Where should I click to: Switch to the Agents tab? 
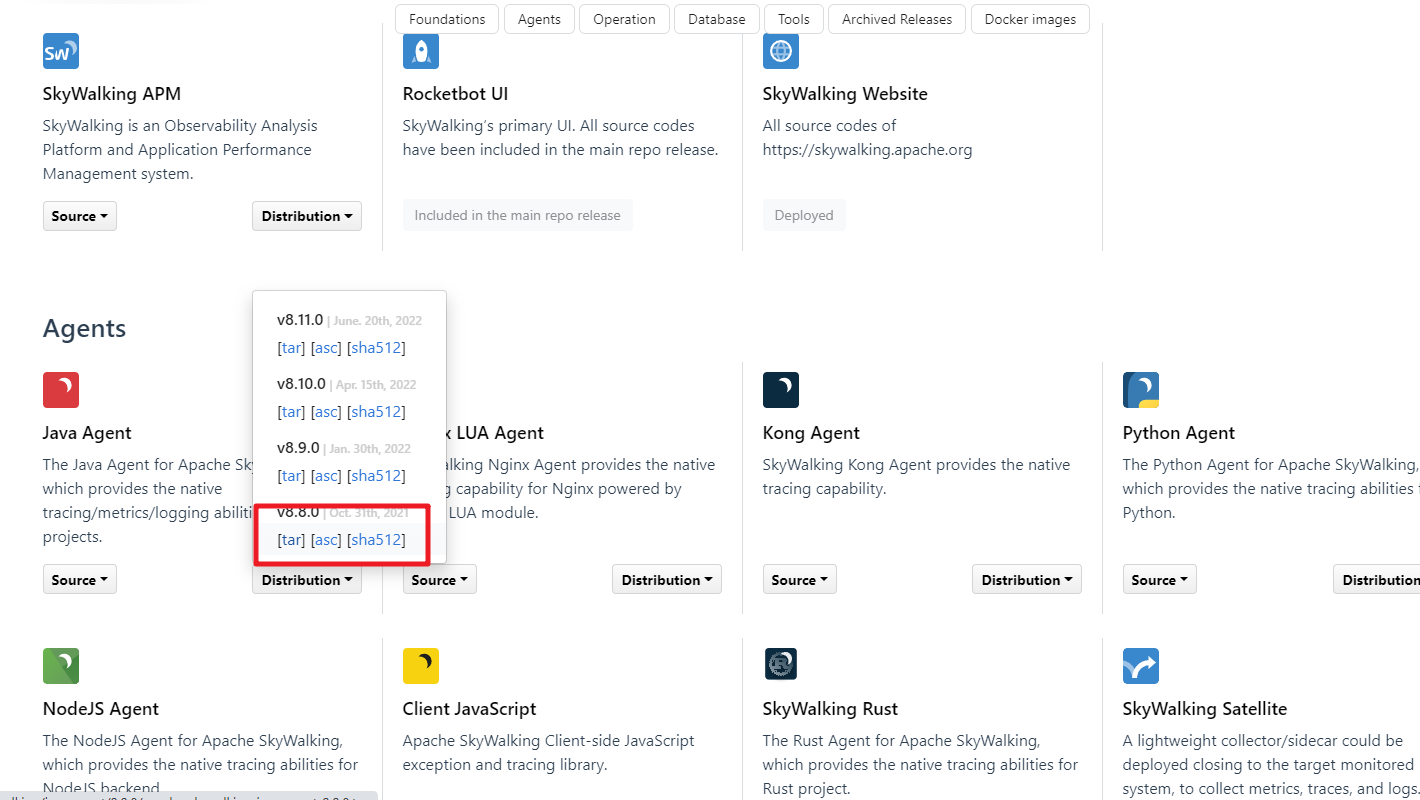point(539,19)
